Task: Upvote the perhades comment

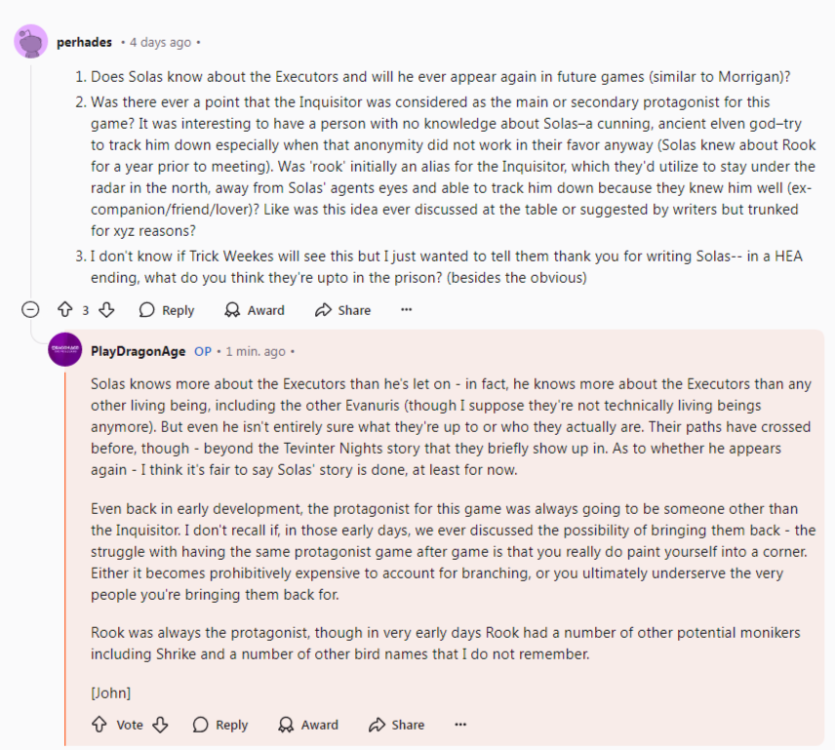Action: (x=66, y=310)
